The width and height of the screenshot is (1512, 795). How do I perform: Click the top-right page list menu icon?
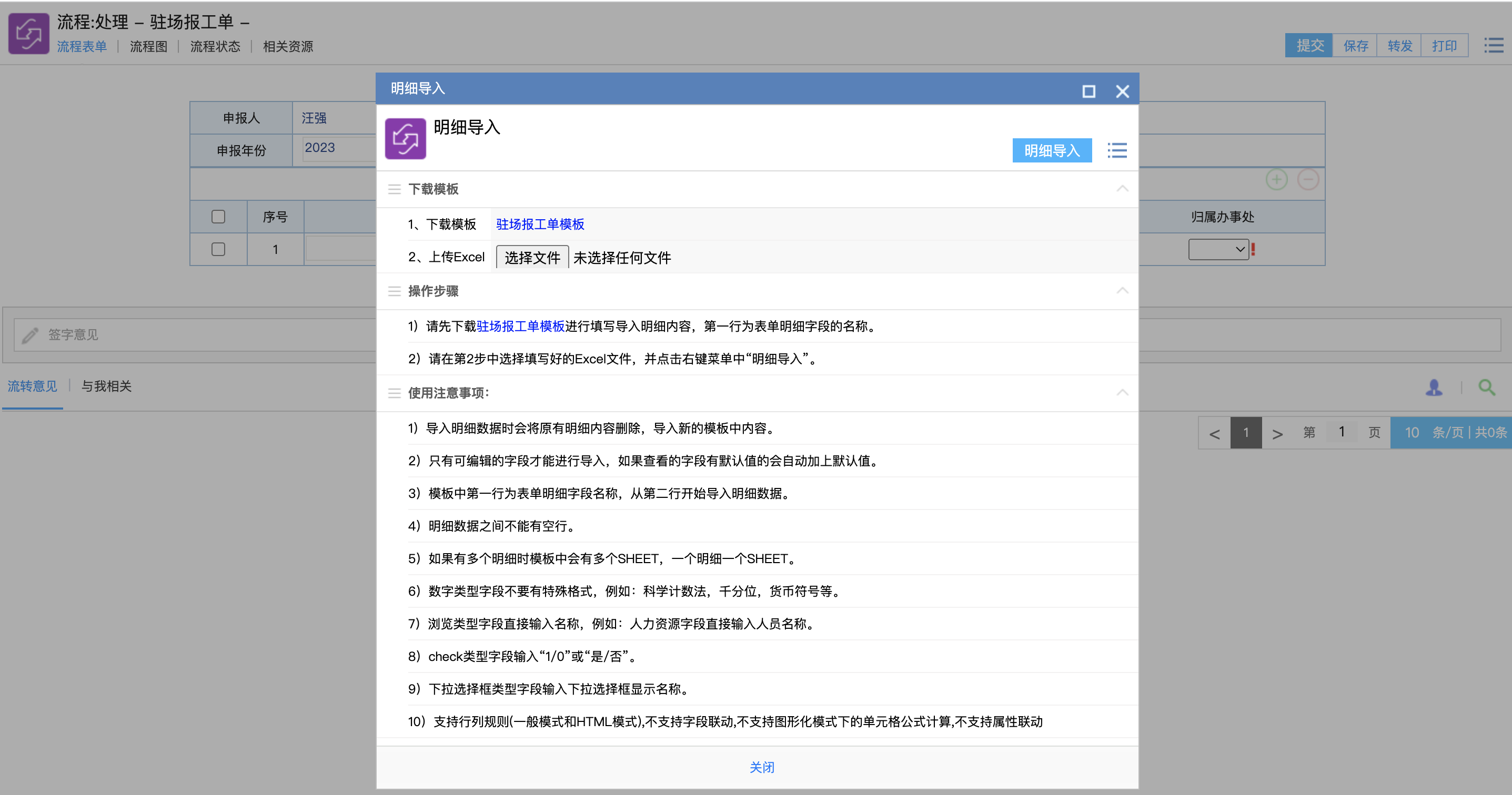point(1493,45)
